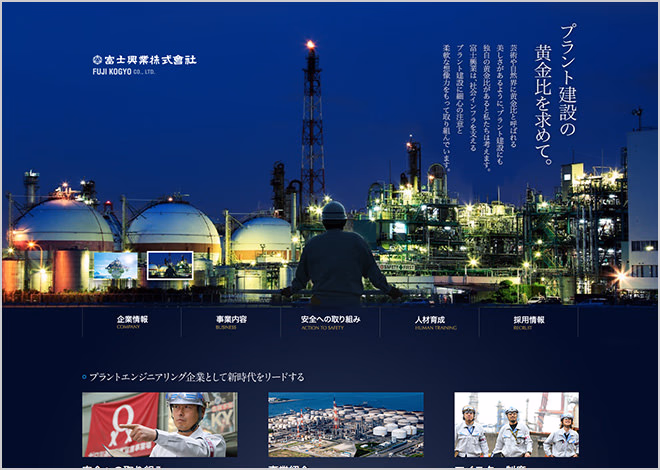Open the 事業内容 Business menu item
This screenshot has width=660, height=470.
tap(231, 320)
